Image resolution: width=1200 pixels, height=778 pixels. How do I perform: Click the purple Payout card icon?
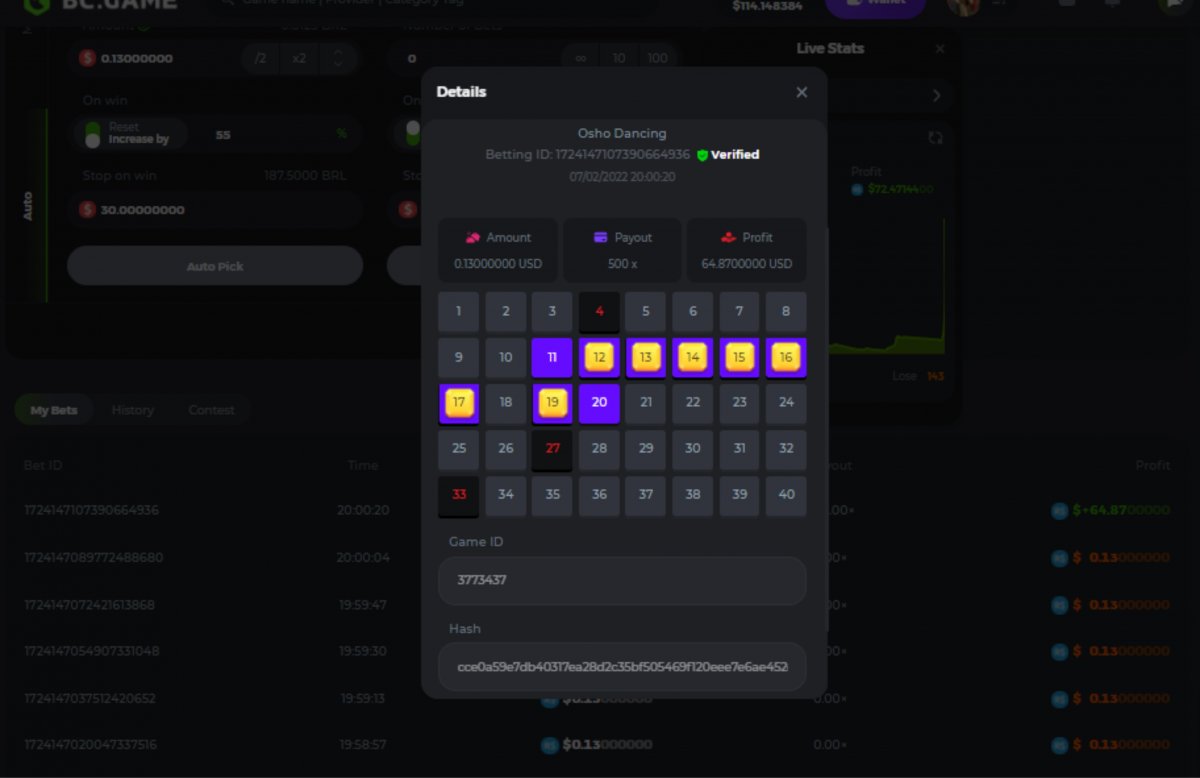coord(601,238)
